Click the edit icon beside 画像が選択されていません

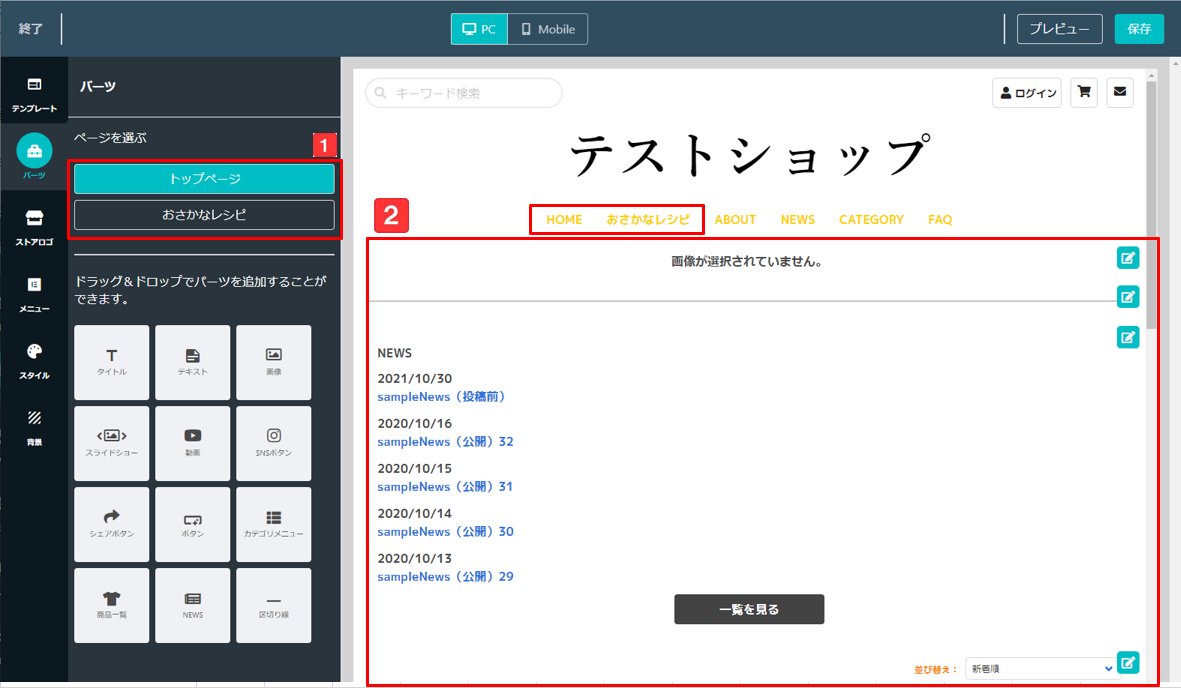coord(1128,258)
